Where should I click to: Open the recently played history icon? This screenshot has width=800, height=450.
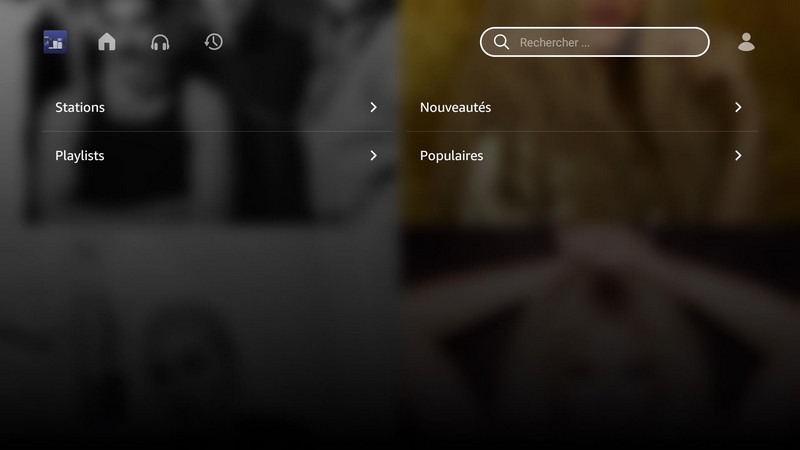(x=213, y=41)
